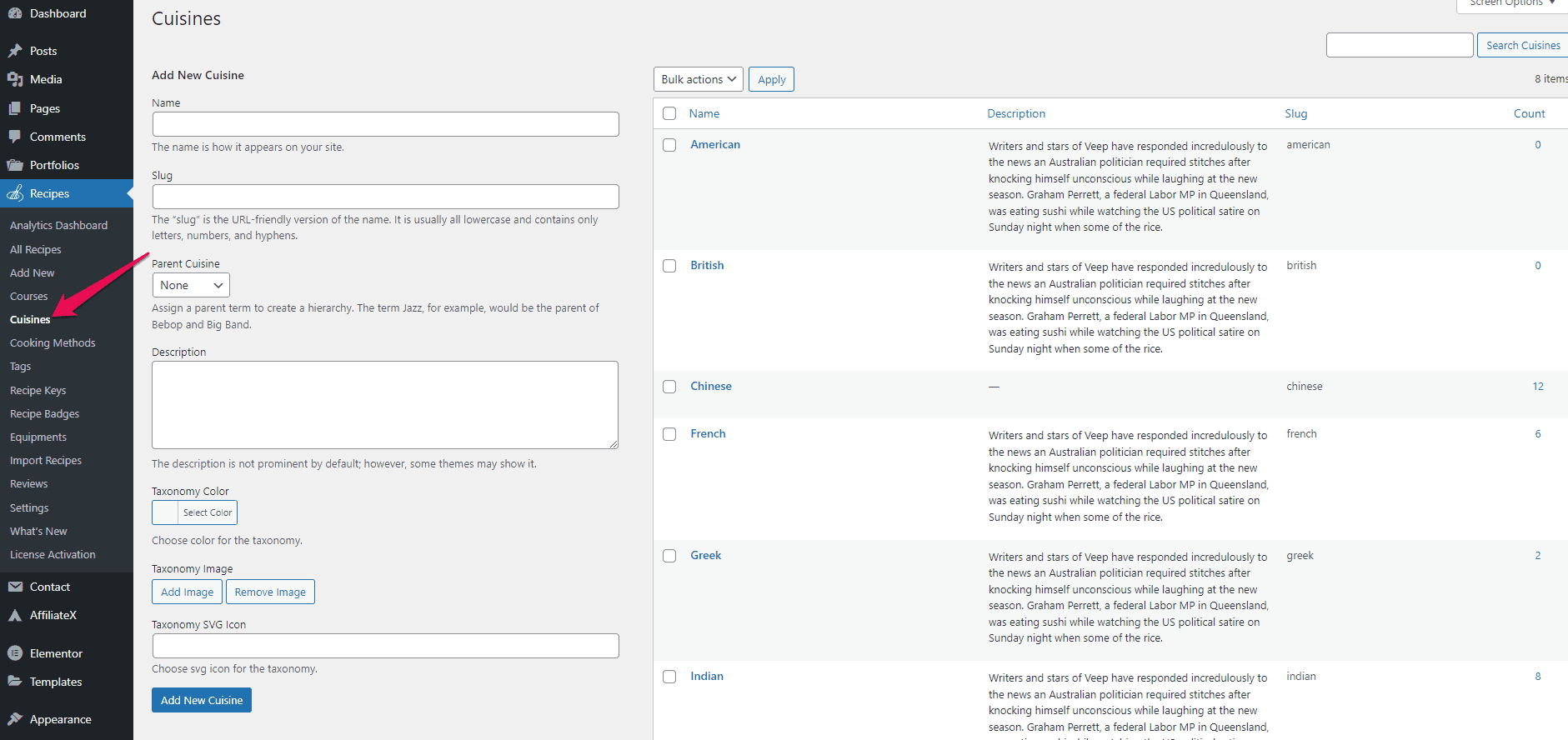Image resolution: width=1568 pixels, height=740 pixels.
Task: Open Tags submenu item
Action: click(20, 366)
